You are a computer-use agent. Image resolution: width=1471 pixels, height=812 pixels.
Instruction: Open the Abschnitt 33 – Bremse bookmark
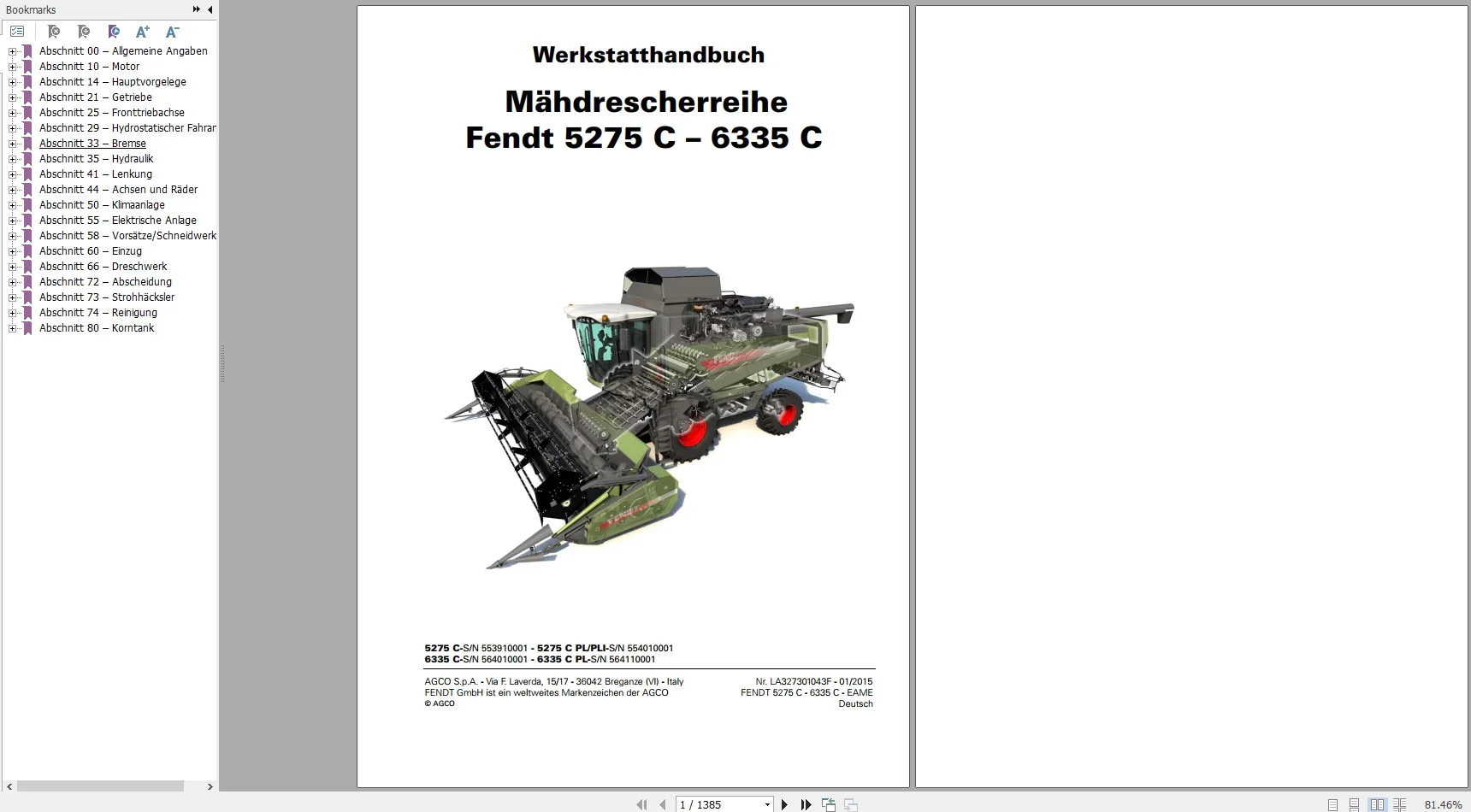pyautogui.click(x=92, y=144)
